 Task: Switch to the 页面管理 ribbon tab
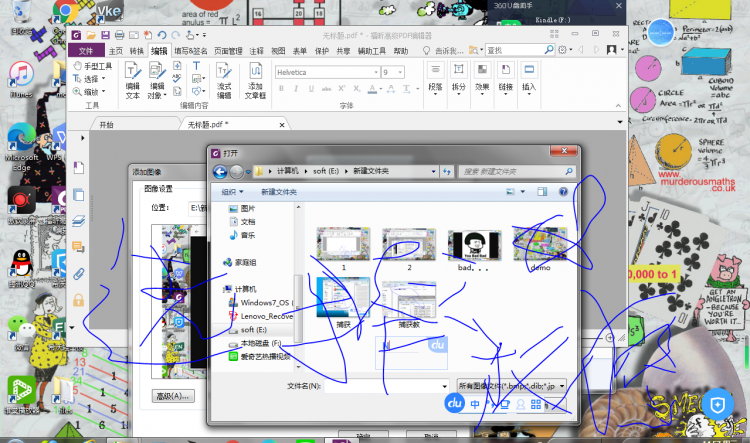coord(228,51)
